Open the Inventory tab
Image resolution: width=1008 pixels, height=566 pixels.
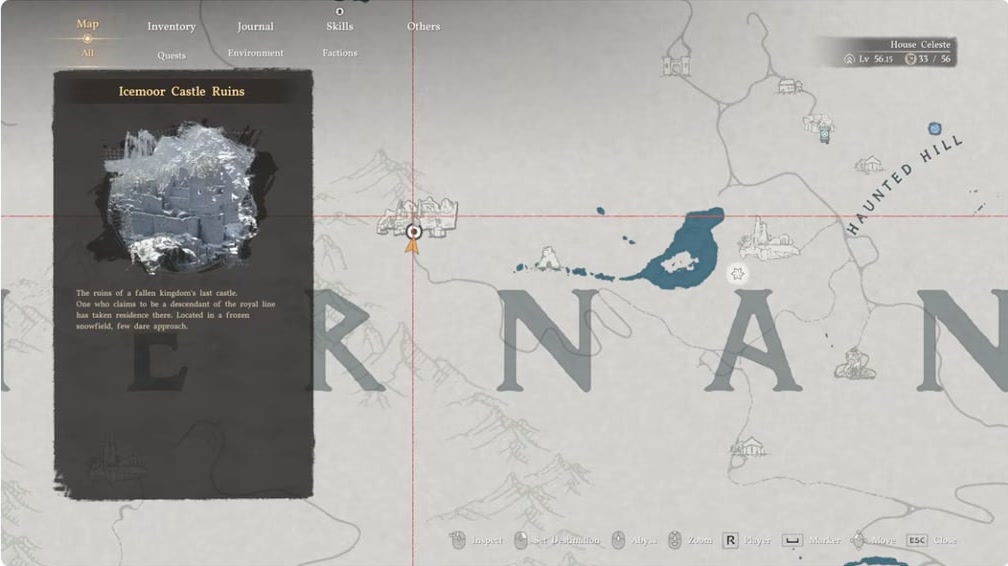click(x=171, y=27)
